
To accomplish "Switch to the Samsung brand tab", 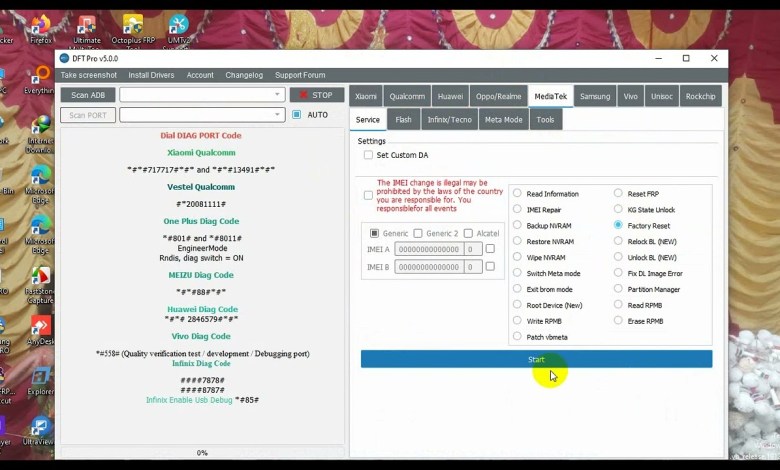I will pos(594,96).
